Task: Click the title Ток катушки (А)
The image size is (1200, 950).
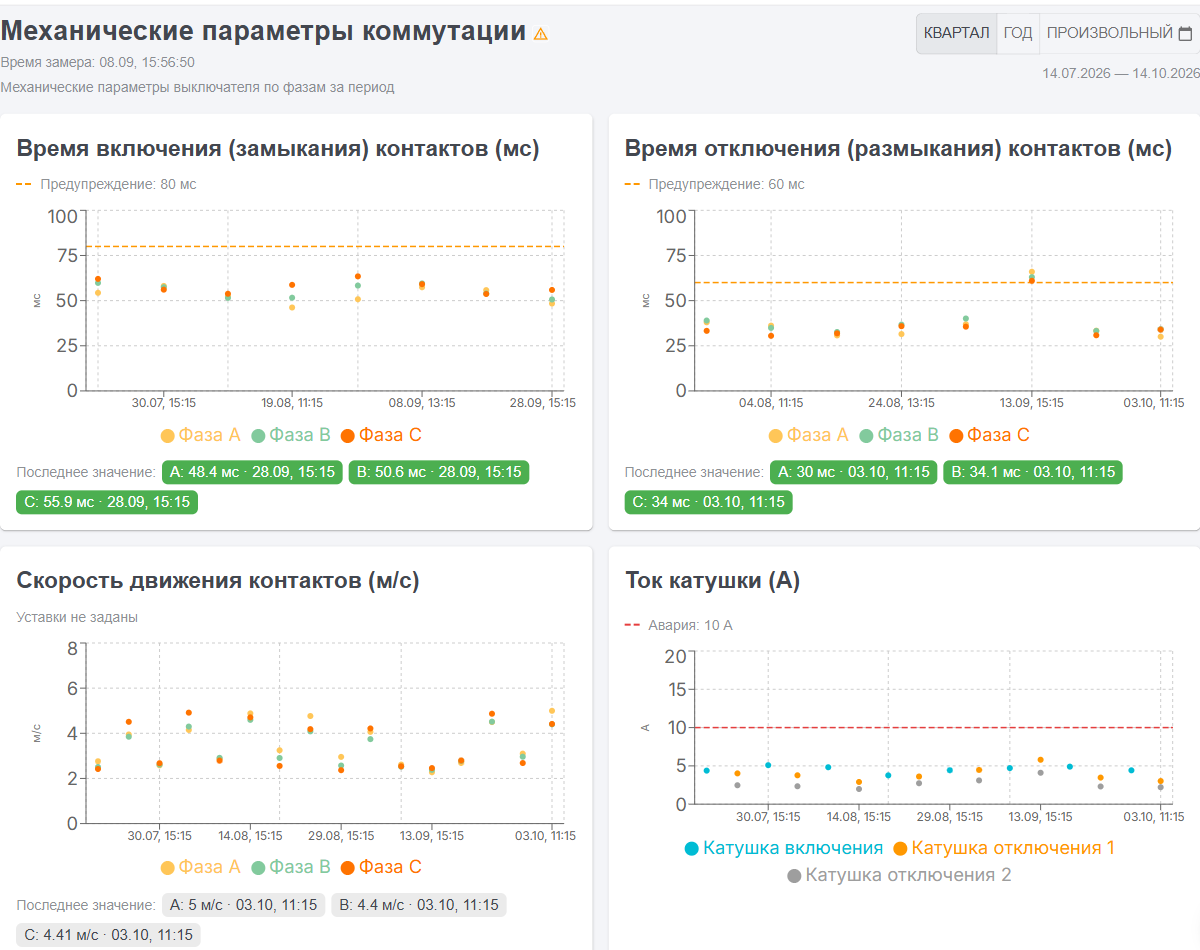Action: (x=713, y=581)
